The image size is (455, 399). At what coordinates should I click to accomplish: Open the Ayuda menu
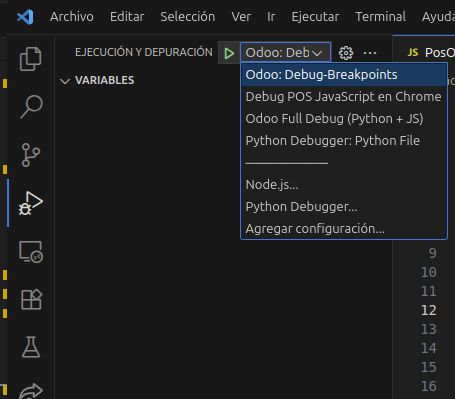tap(438, 17)
